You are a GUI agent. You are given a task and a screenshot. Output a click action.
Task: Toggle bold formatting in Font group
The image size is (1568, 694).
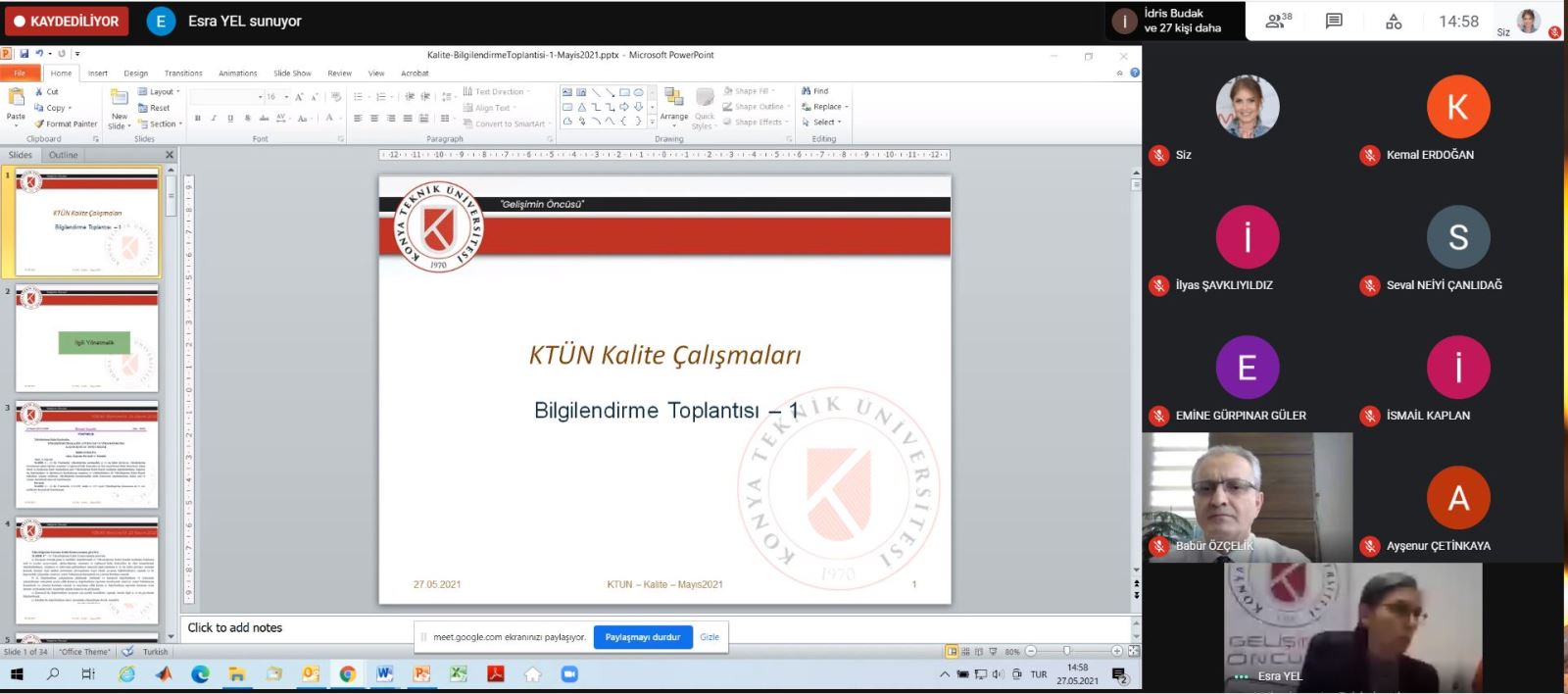click(x=198, y=118)
